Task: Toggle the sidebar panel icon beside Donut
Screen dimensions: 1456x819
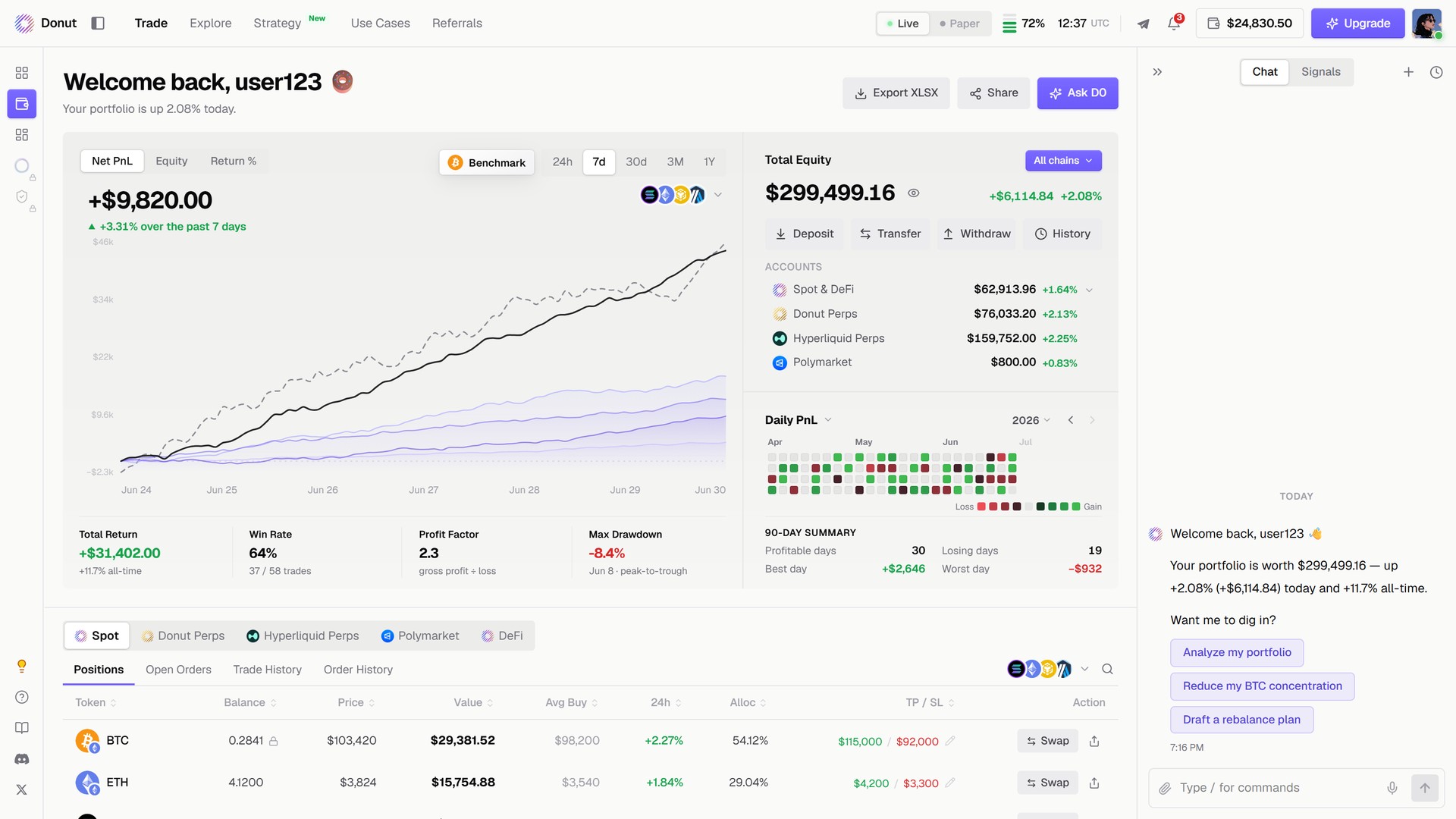Action: point(98,24)
